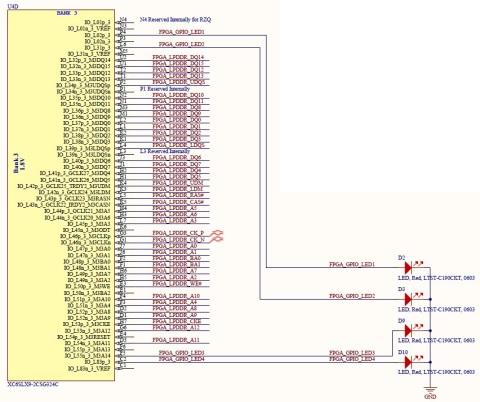
Task: Click the GND ground symbol
Action: tap(430, 389)
